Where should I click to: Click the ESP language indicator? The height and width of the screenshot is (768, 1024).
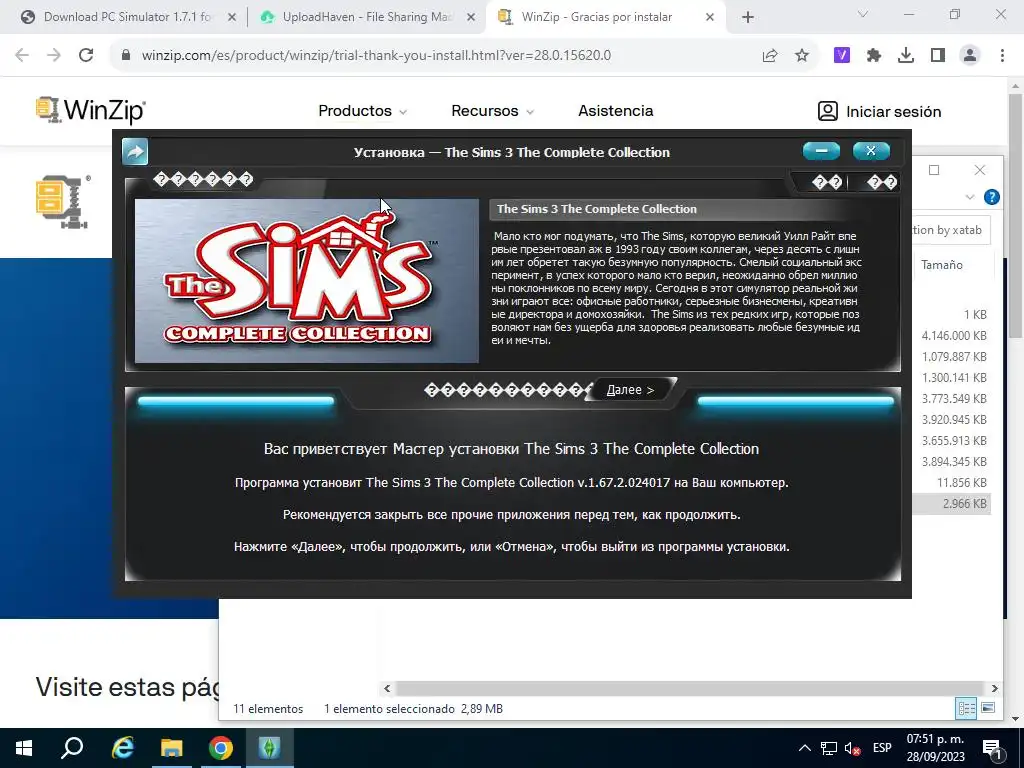882,748
